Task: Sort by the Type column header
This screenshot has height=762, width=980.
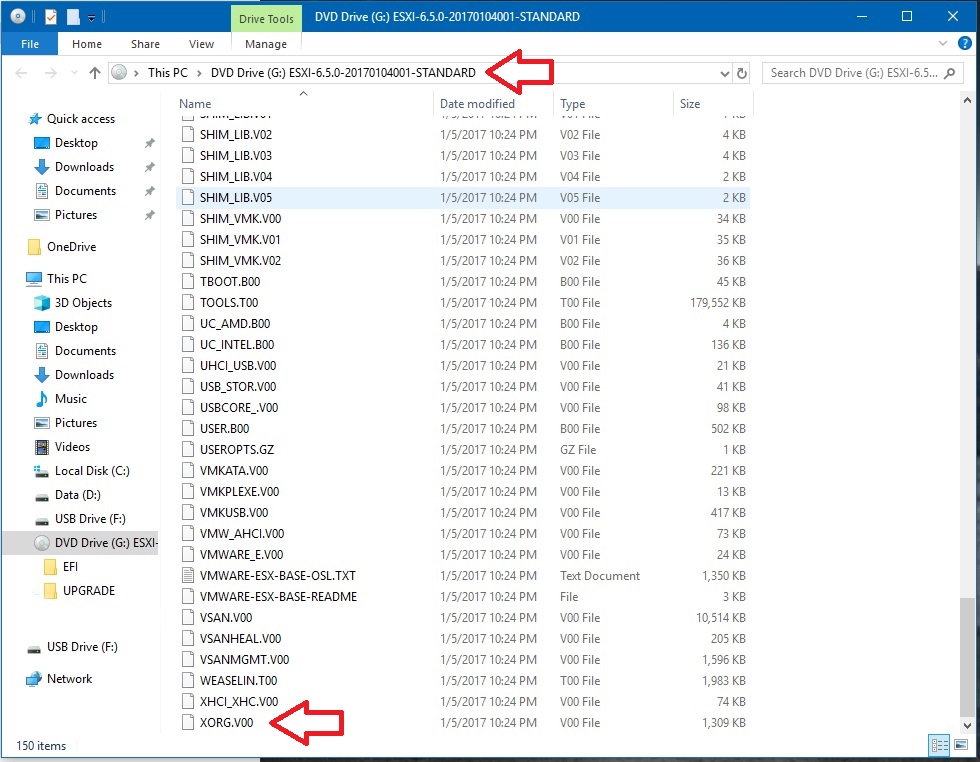Action: (x=572, y=104)
